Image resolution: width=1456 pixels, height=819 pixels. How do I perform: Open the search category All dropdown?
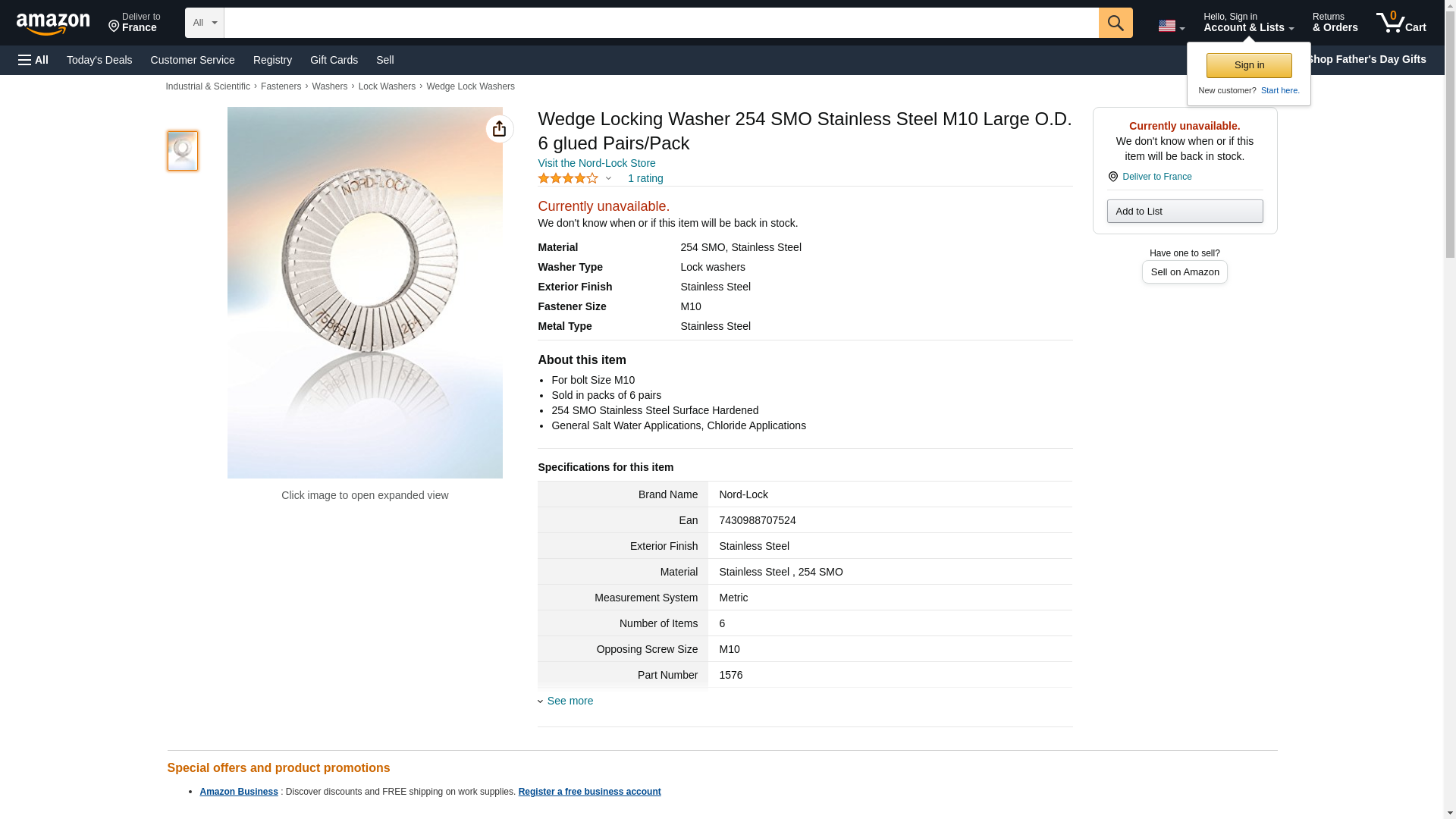204,23
